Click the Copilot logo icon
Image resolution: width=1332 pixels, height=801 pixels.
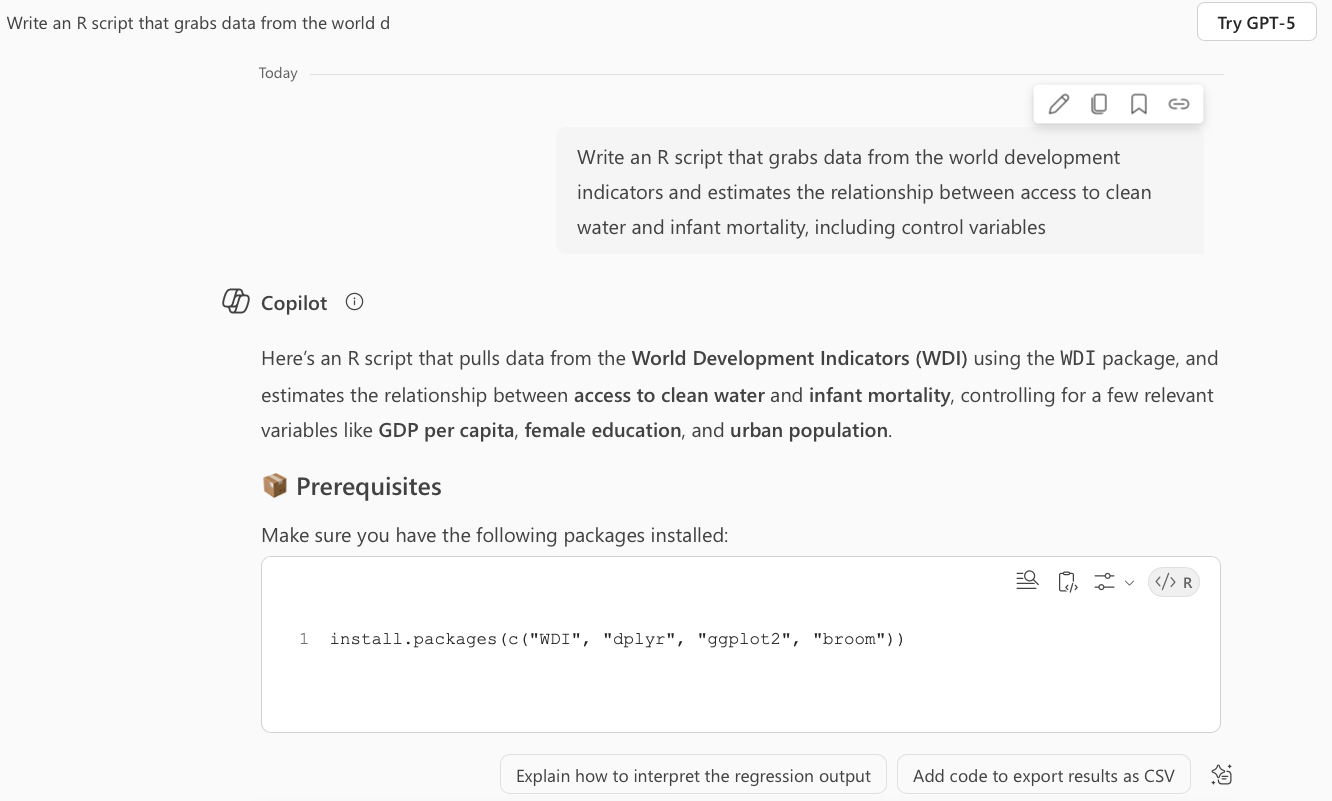pos(235,302)
